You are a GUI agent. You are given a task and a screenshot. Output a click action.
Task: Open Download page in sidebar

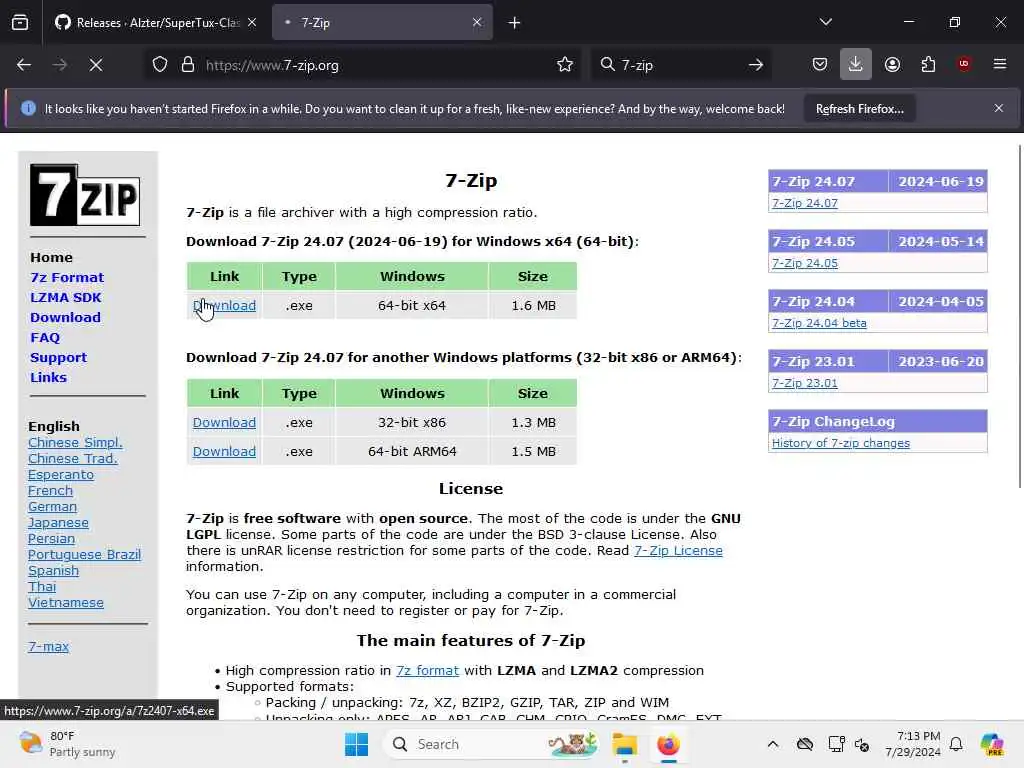coord(65,317)
